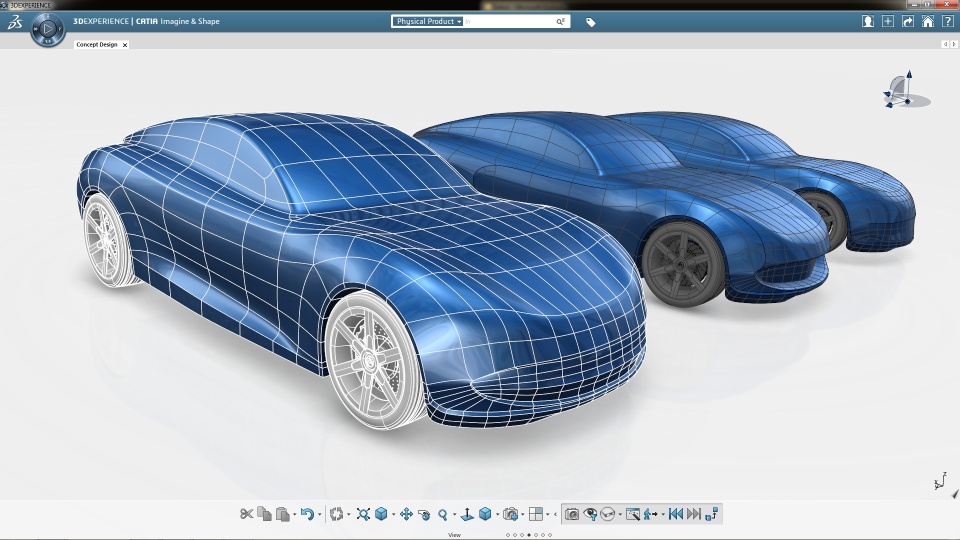
Task: Click the Undo arrow icon
Action: click(x=307, y=514)
